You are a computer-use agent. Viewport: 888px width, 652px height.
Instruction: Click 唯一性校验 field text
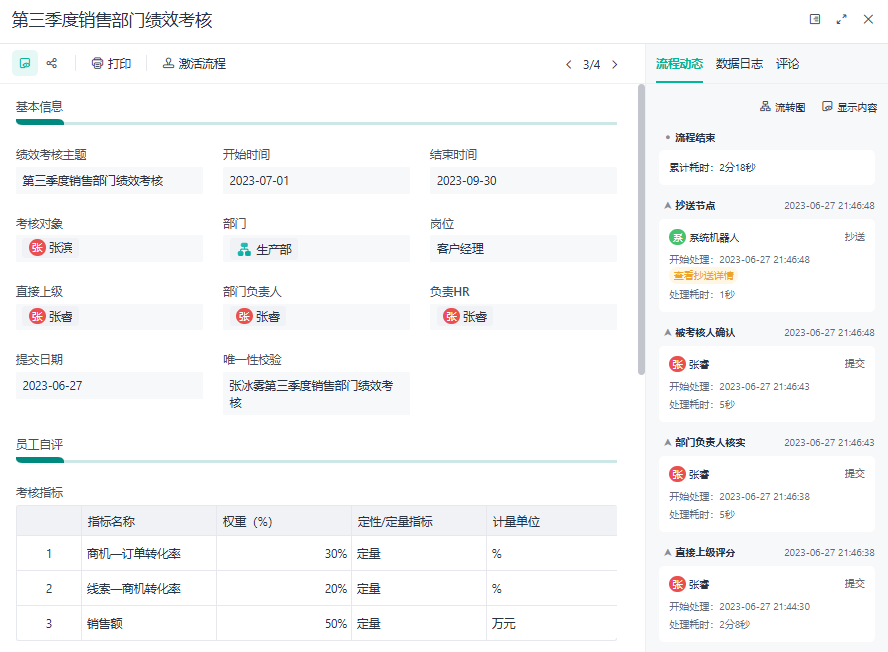[316, 394]
